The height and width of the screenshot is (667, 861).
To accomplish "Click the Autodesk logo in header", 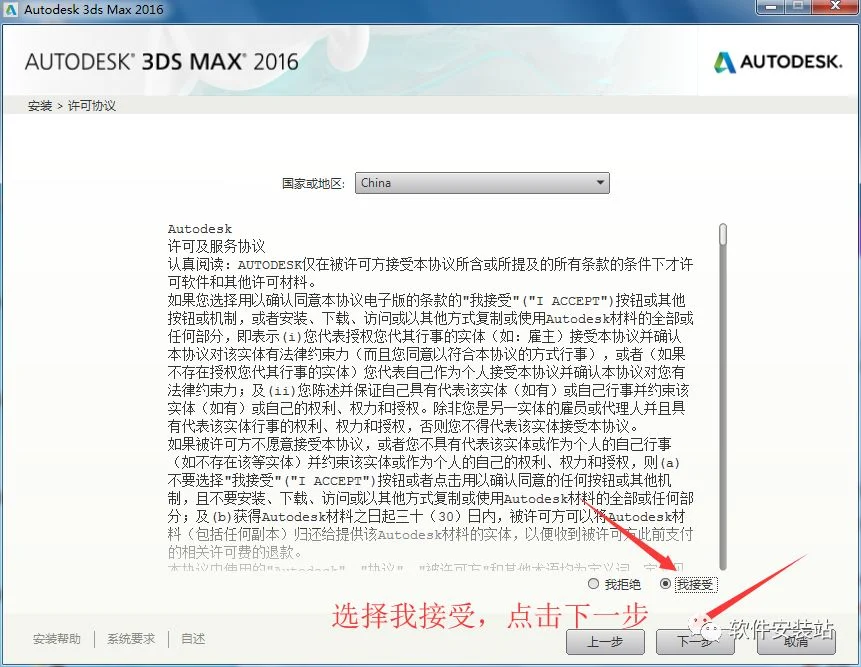I will [x=778, y=62].
